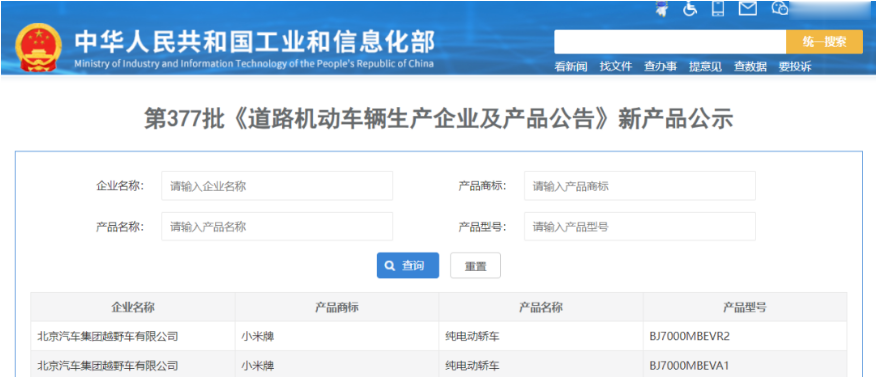Click the 重置 reset button
877x385 pixels.
[475, 266]
